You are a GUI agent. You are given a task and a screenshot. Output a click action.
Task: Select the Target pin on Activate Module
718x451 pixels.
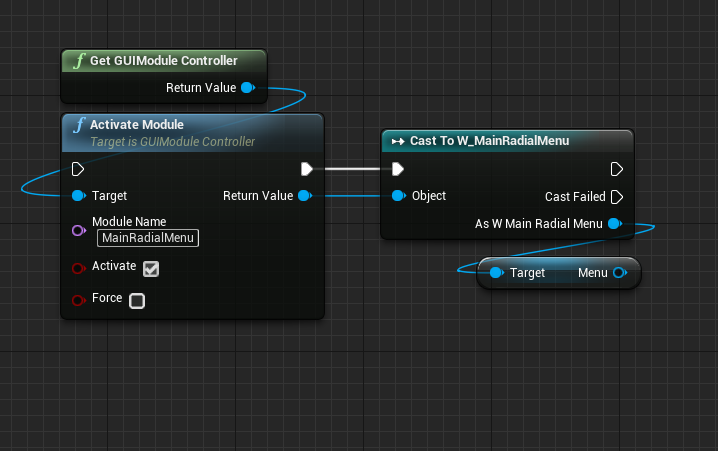(x=79, y=195)
